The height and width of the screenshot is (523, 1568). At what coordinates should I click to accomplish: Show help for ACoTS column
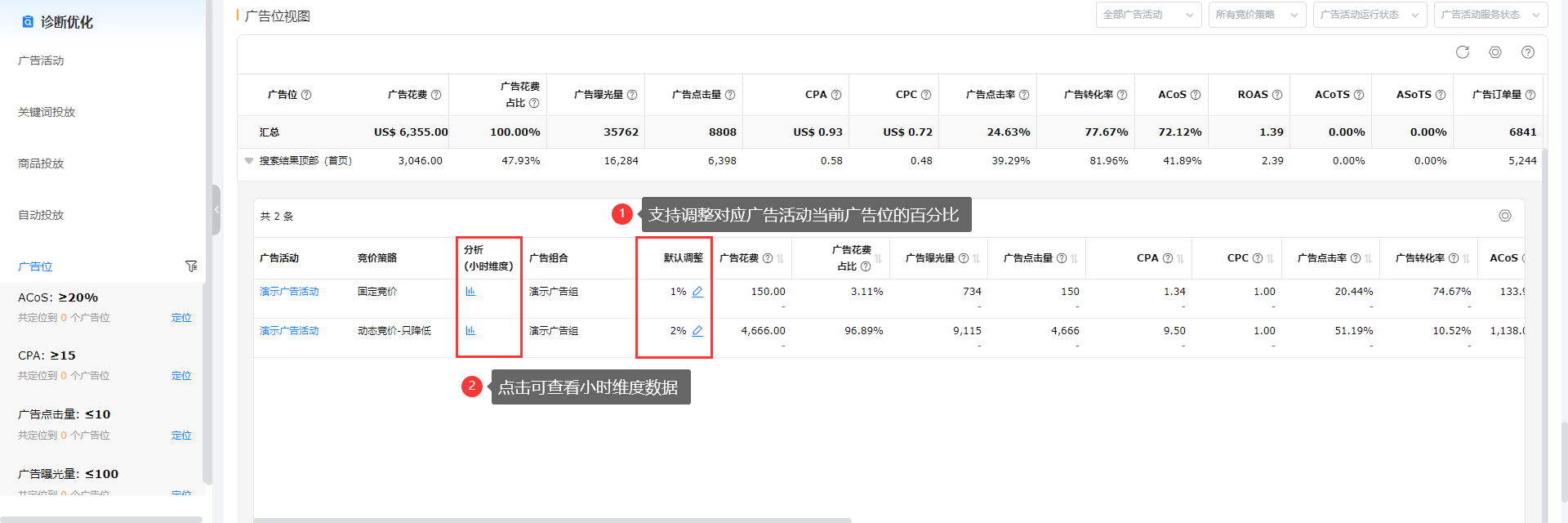[1359, 95]
